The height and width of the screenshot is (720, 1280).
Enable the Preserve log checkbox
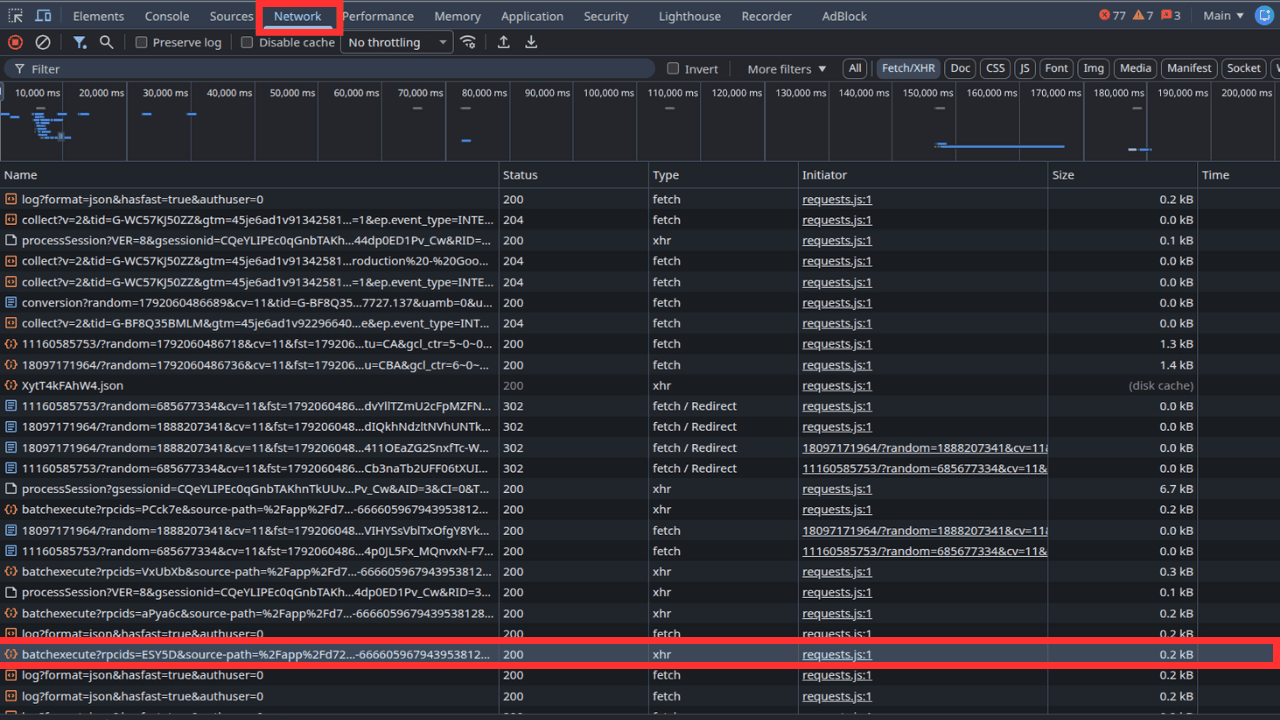[141, 42]
